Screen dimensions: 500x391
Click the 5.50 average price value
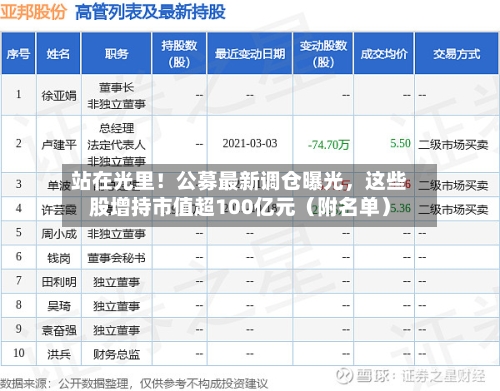(x=400, y=143)
